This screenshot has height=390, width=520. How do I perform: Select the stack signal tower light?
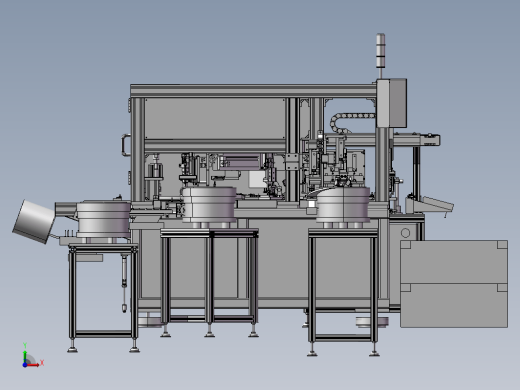coord(381,51)
